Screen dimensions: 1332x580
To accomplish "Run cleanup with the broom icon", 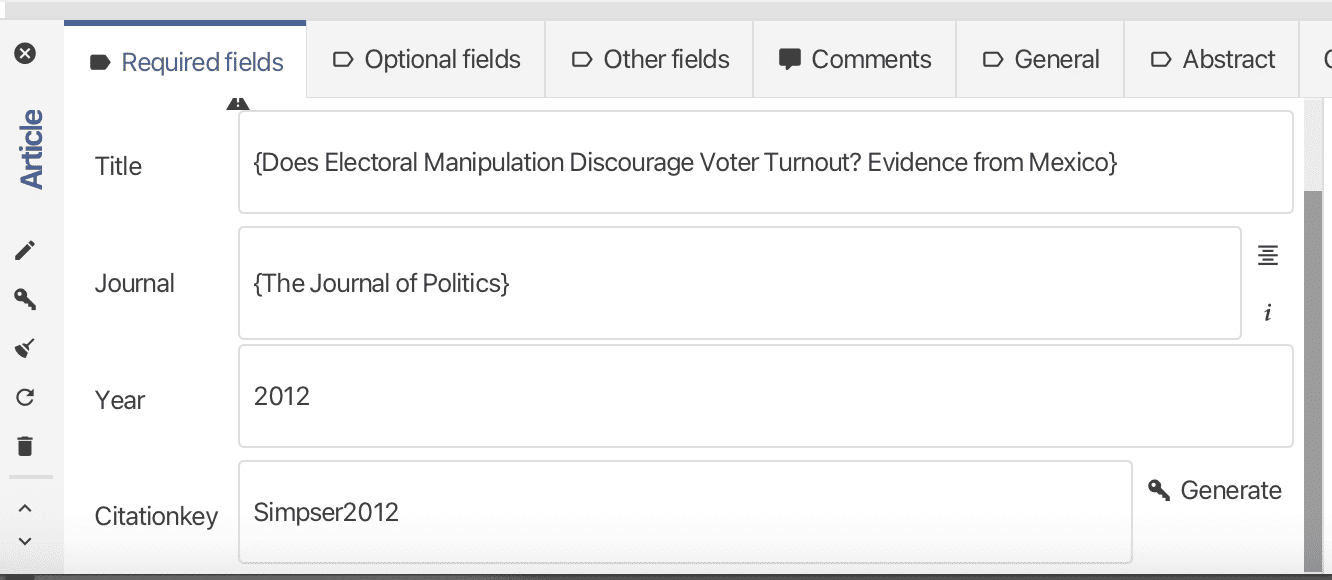I will (x=26, y=348).
